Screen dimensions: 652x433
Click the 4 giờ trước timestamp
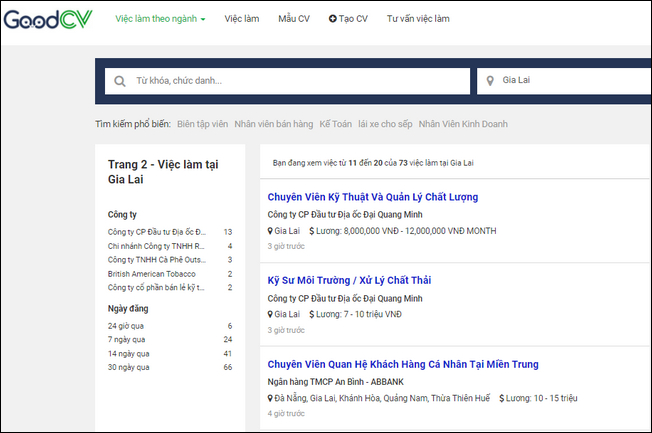[286, 413]
